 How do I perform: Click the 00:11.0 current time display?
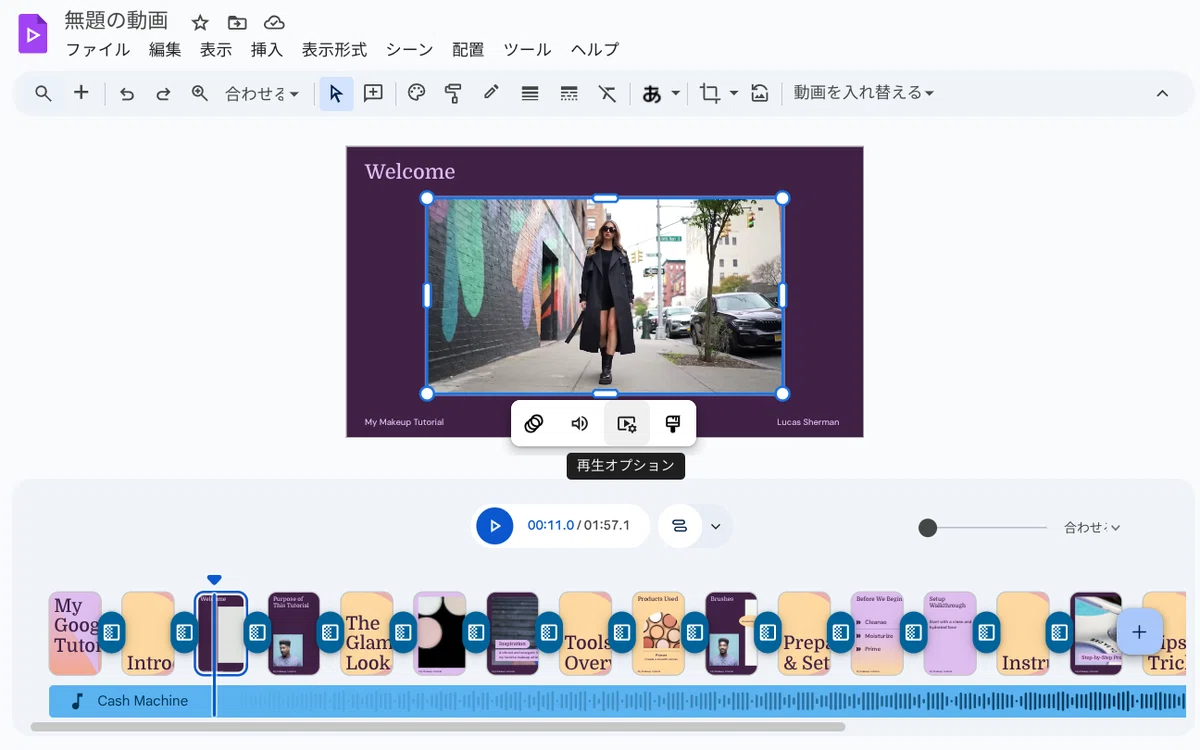551,526
